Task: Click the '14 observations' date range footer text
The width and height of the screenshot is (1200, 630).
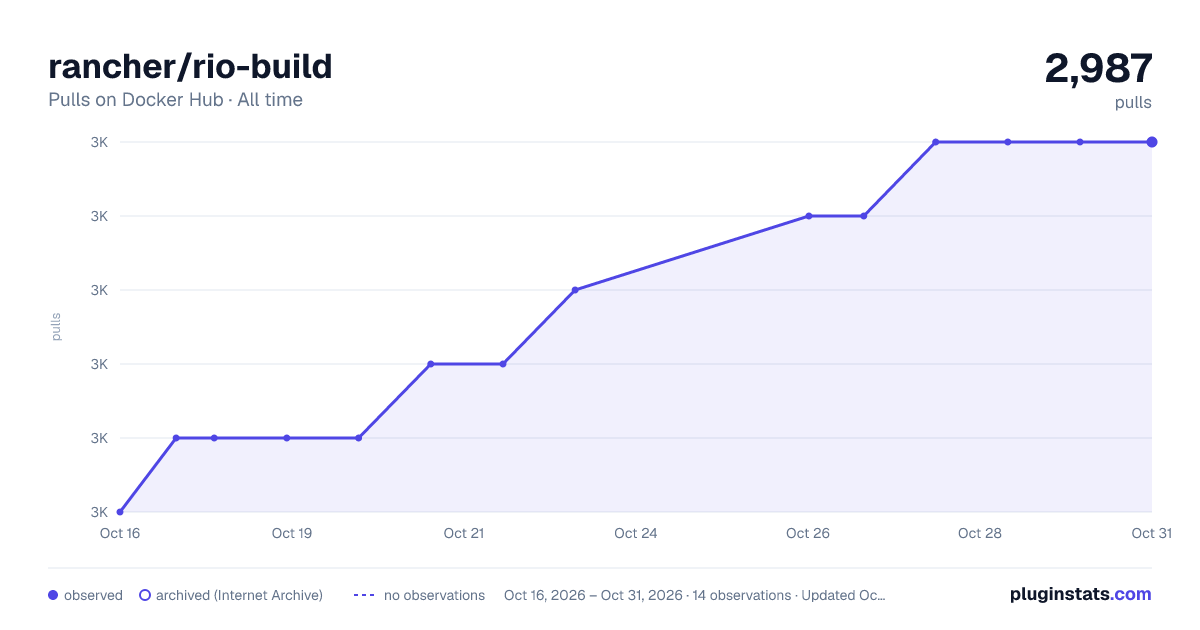Action: click(695, 595)
